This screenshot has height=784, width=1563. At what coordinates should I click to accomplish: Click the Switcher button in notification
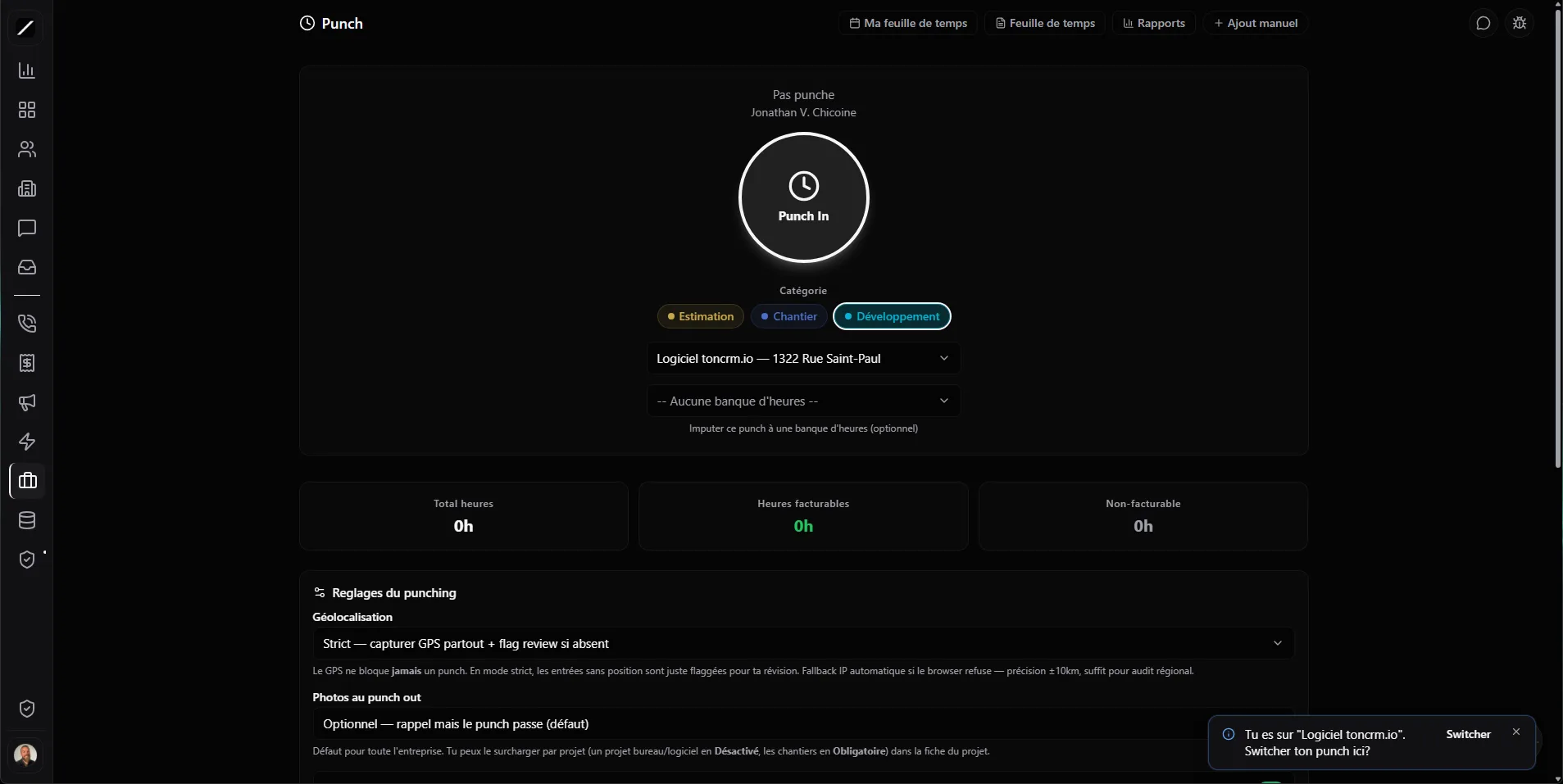click(1468, 734)
